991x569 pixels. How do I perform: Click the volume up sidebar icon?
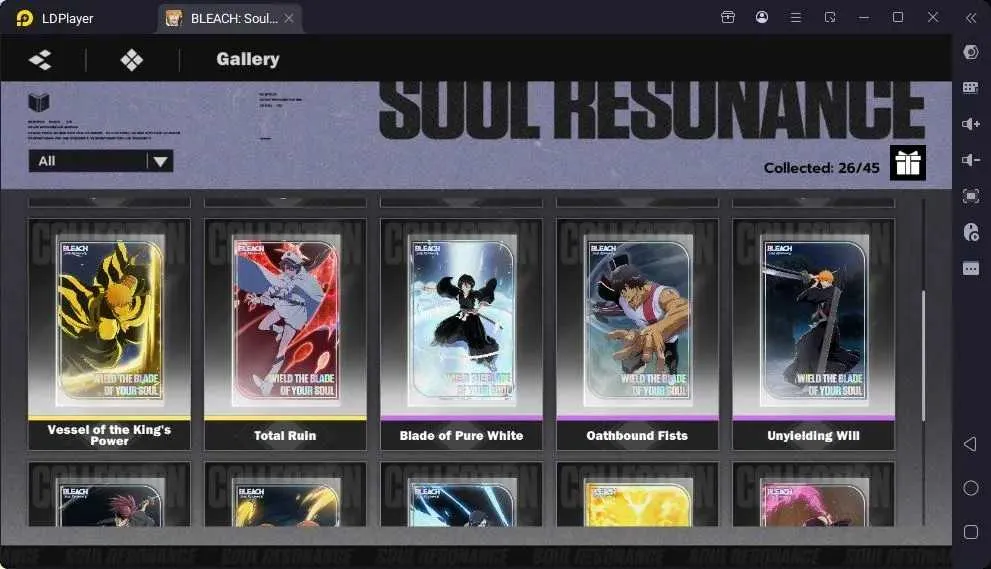coord(971,124)
